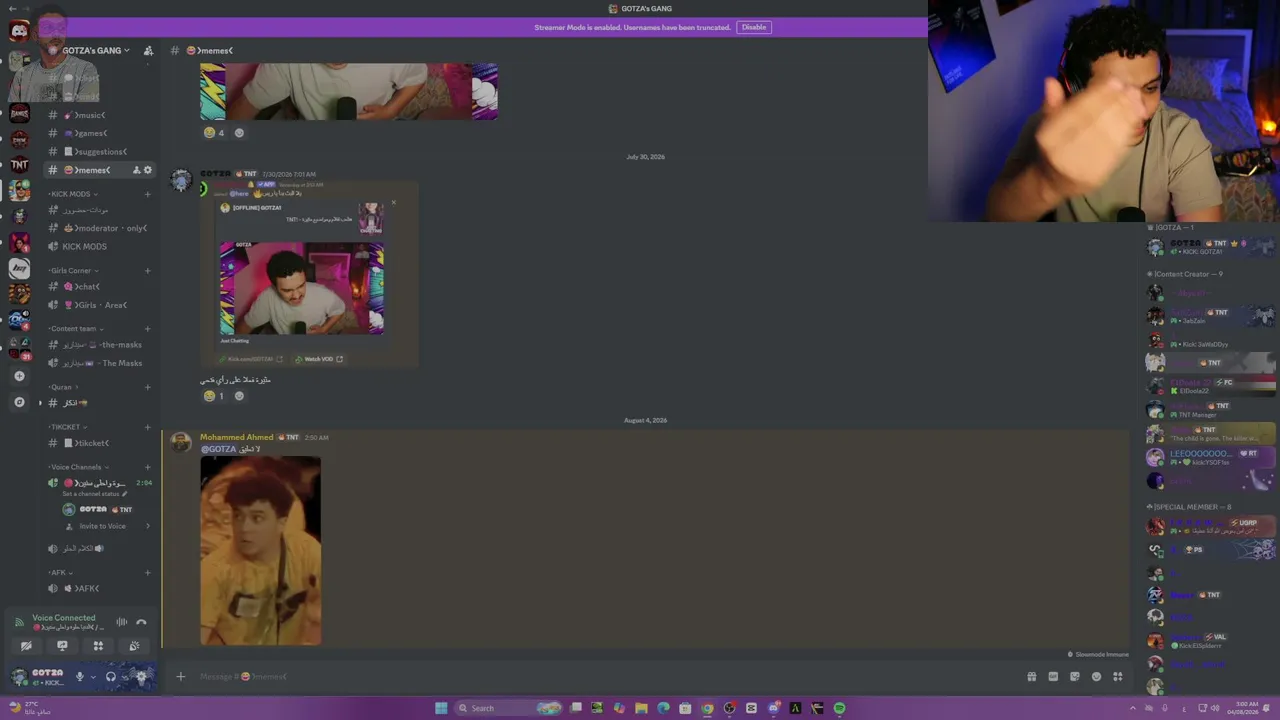Open the apps launcher icon in message bar
The width and height of the screenshot is (1280, 720).
[1118, 677]
